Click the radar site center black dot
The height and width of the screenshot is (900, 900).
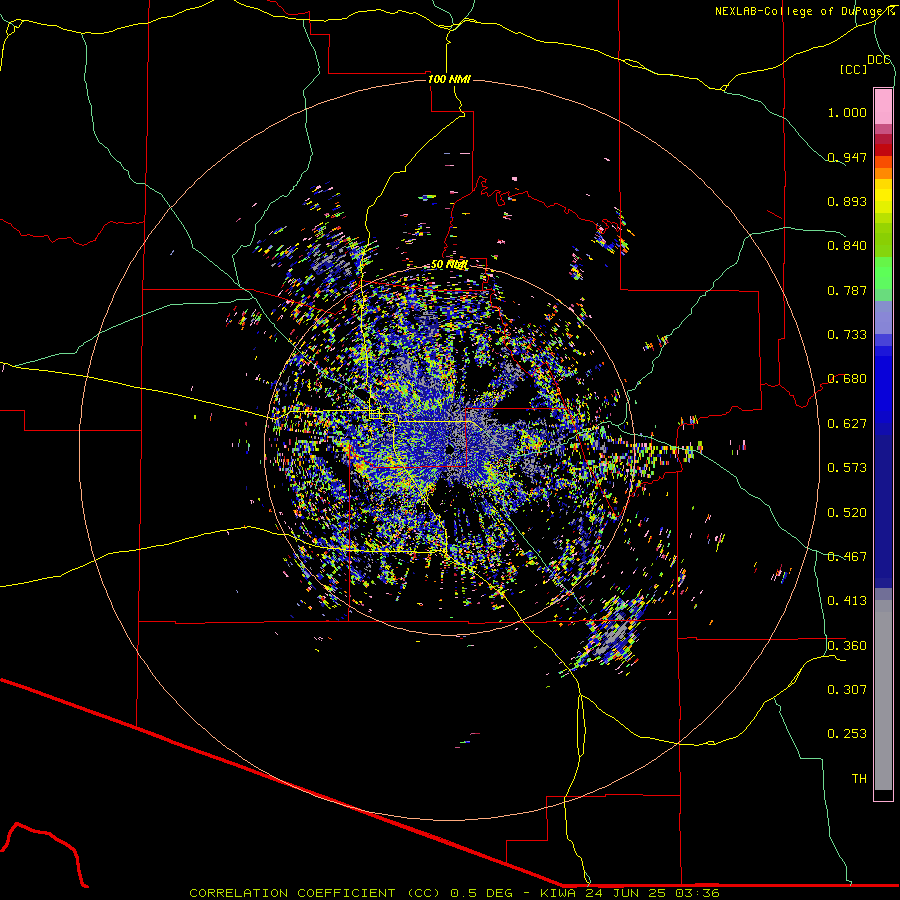tap(451, 449)
